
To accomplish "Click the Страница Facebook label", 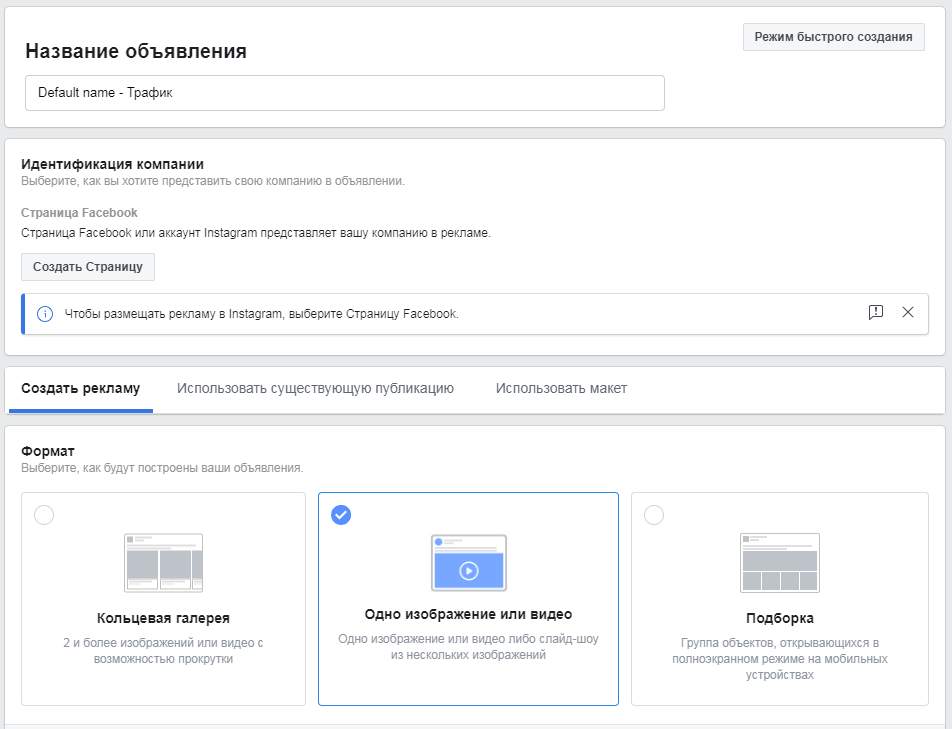I will click(x=80, y=213).
